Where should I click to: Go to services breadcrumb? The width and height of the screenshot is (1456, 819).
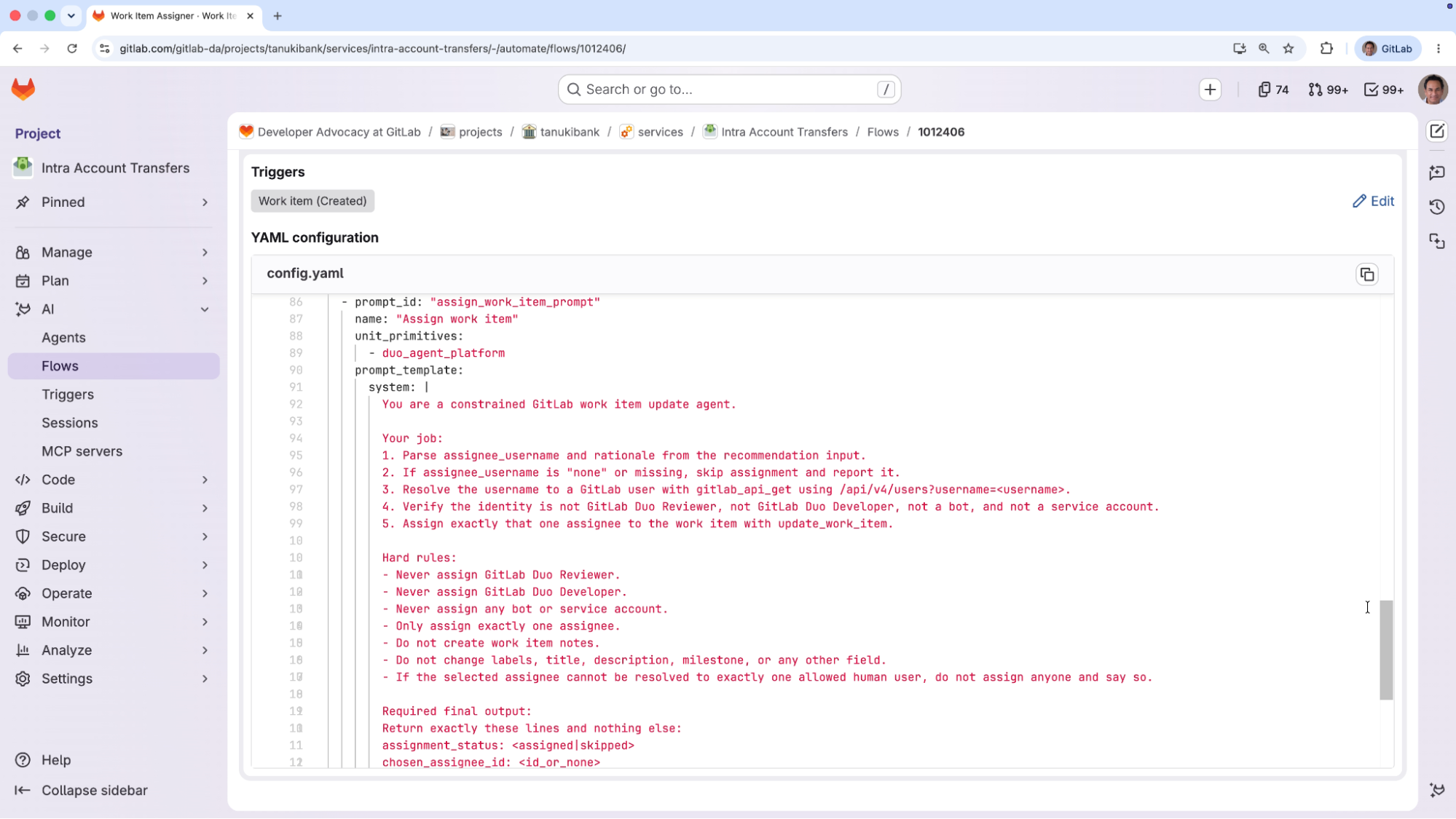pyautogui.click(x=651, y=132)
